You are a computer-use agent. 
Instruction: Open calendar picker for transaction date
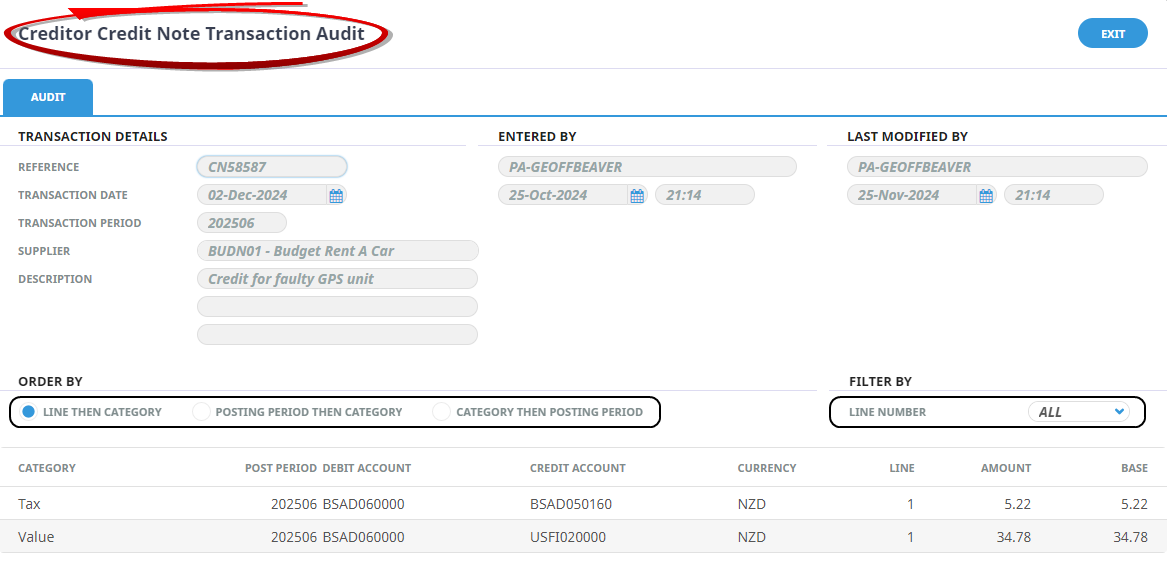336,196
